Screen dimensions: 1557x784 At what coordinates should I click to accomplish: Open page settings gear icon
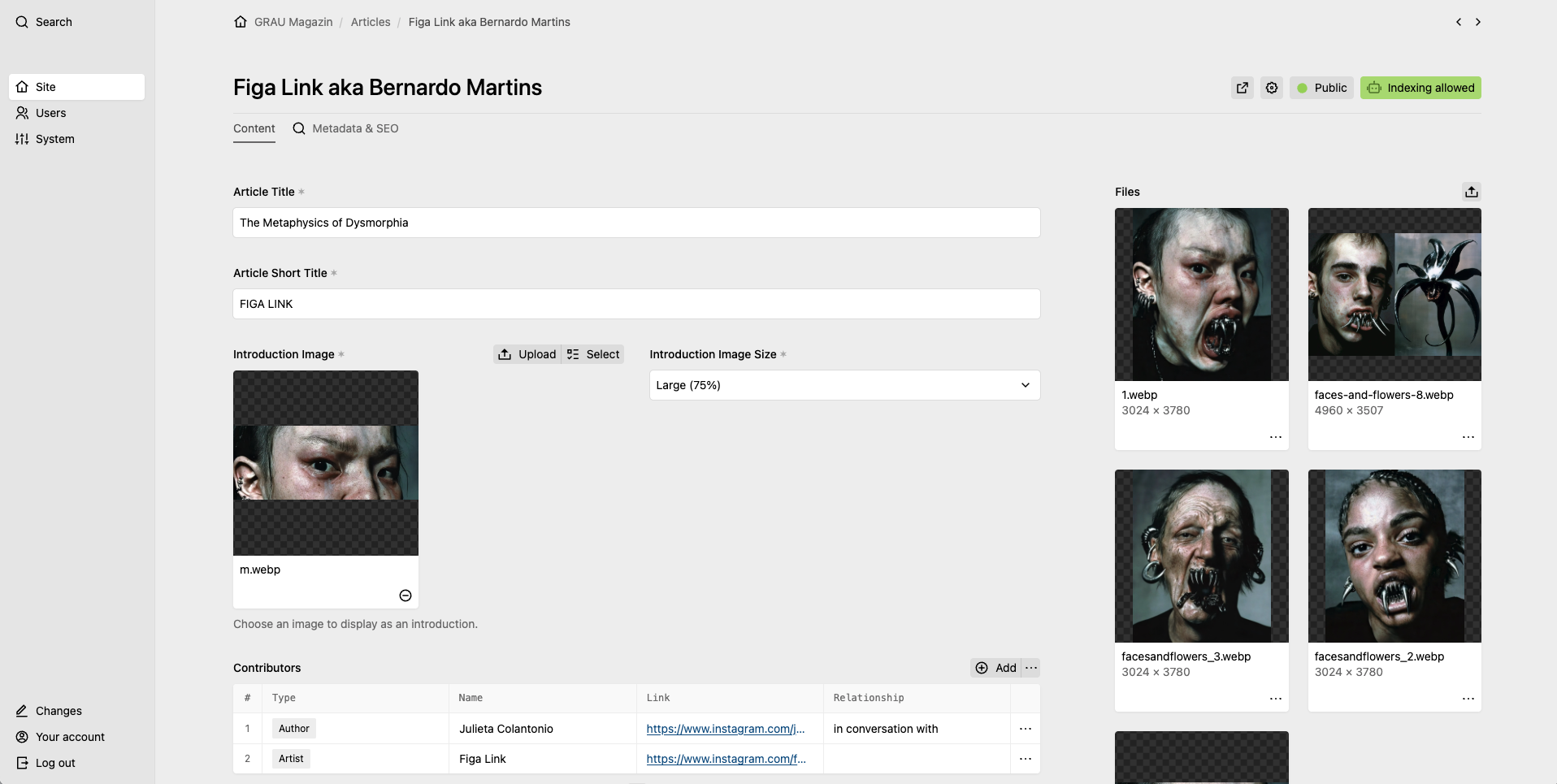point(1272,88)
